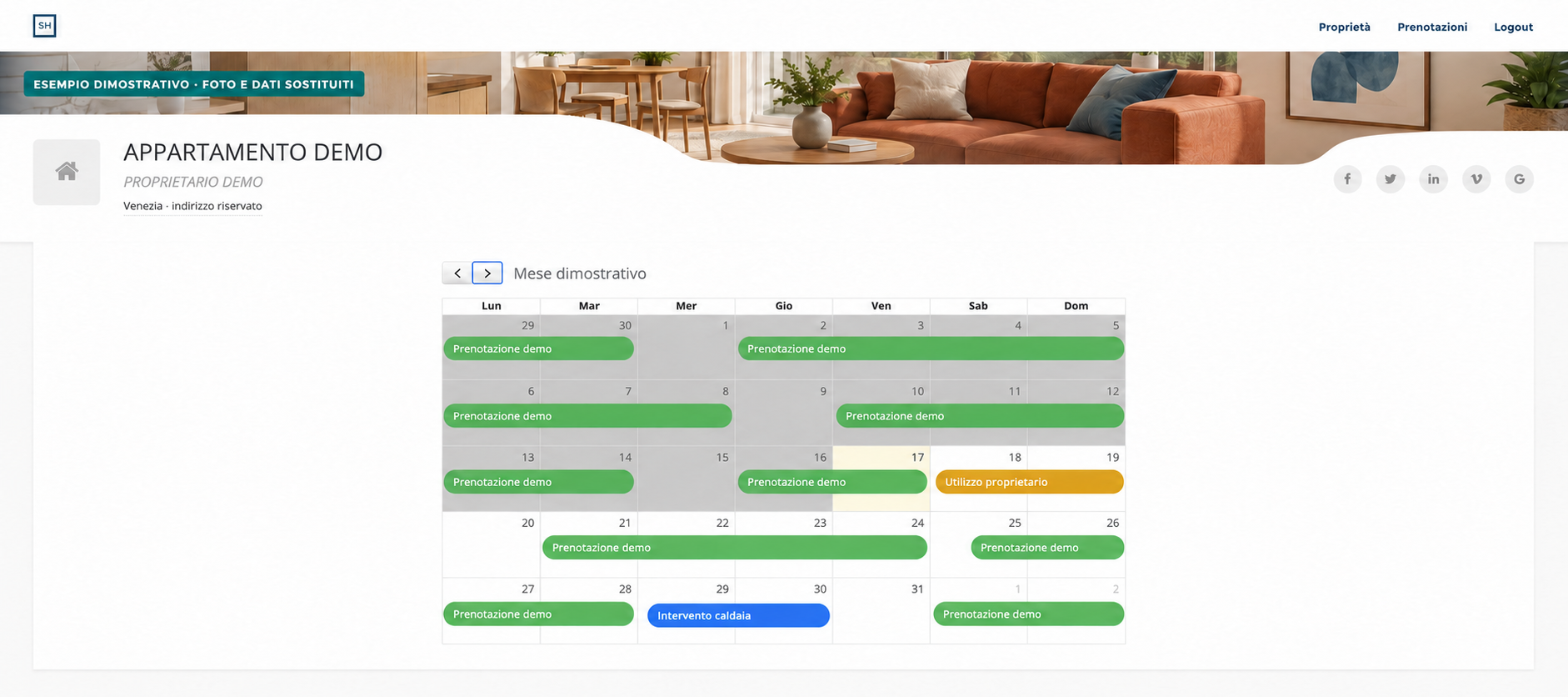Open the booking on days 25 and 26

click(x=1047, y=548)
